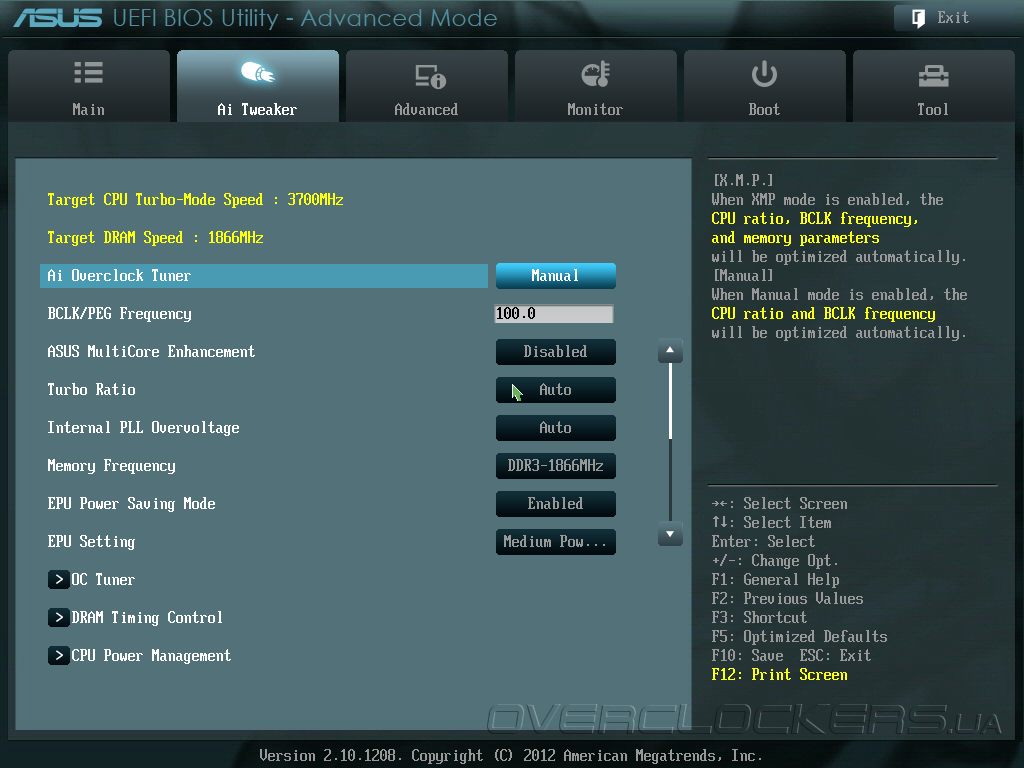Open the Tool tab

933,86
